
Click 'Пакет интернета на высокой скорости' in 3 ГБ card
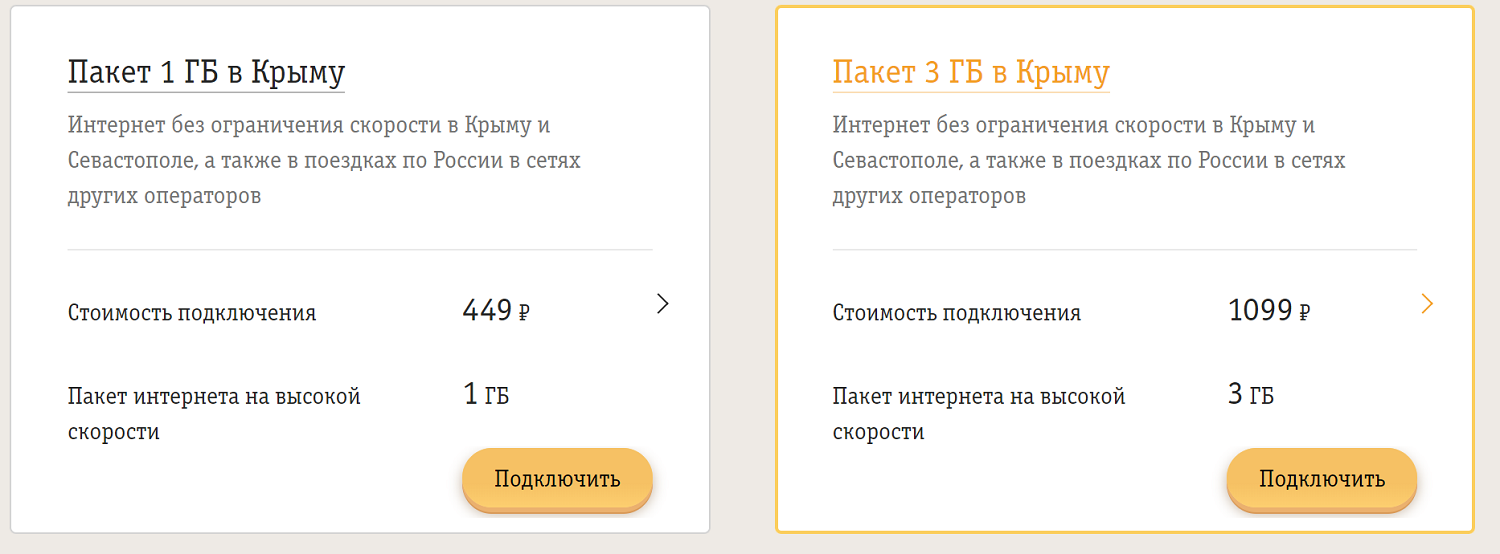[x=979, y=414]
